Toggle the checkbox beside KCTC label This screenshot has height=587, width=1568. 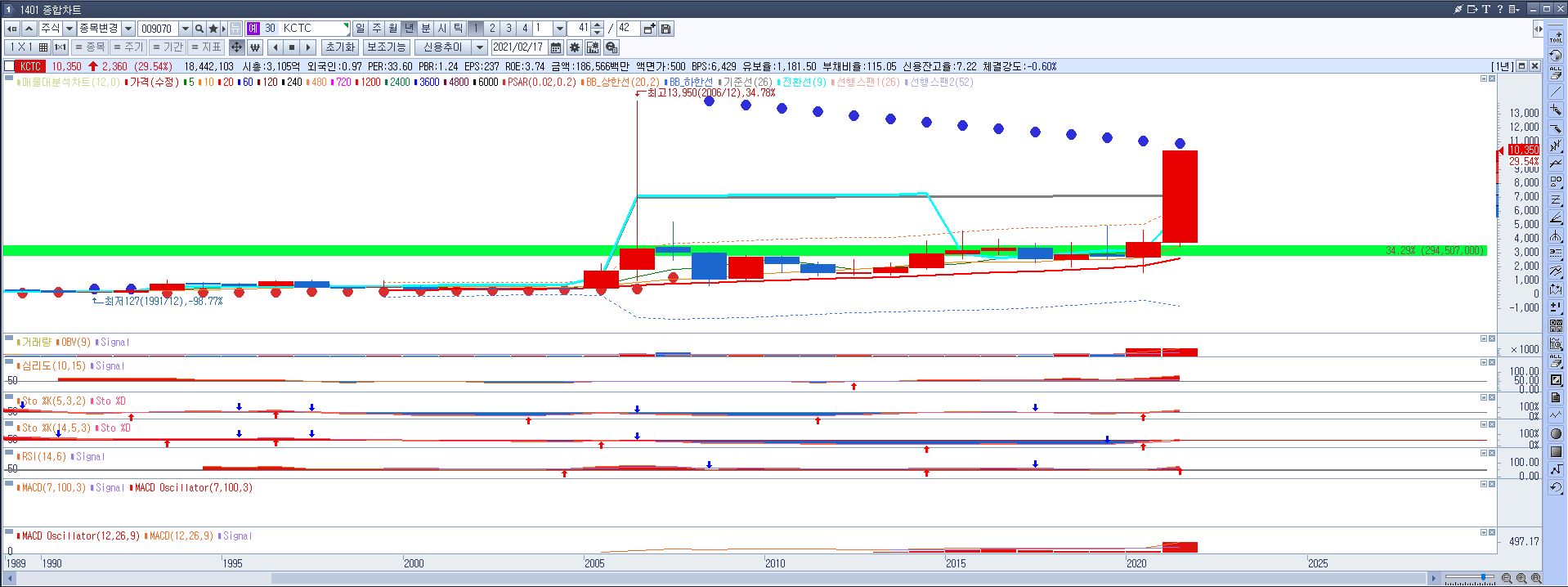tap(9, 66)
